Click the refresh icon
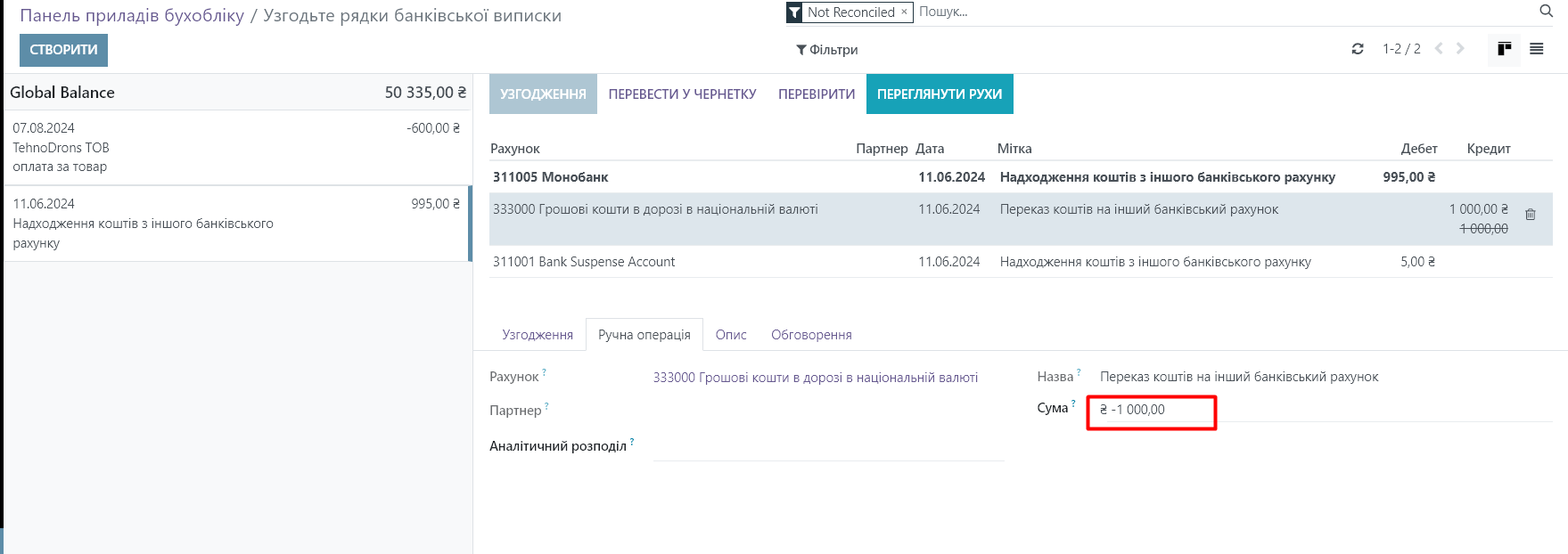This screenshot has width=1568, height=554. point(1358,49)
